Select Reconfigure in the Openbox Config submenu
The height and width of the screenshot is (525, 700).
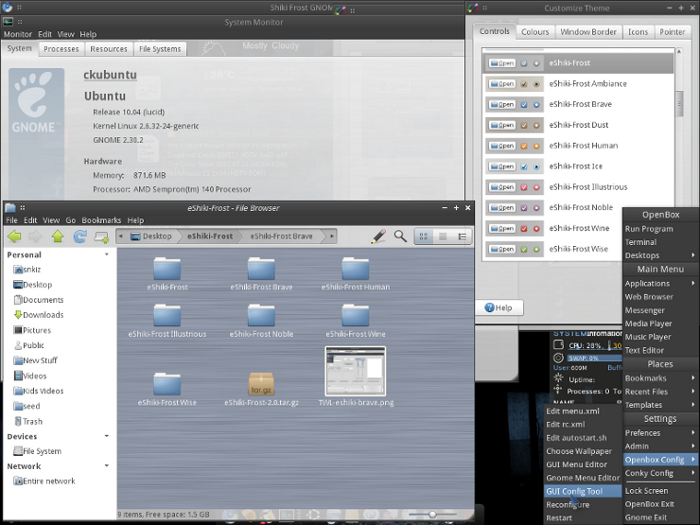coord(583,504)
